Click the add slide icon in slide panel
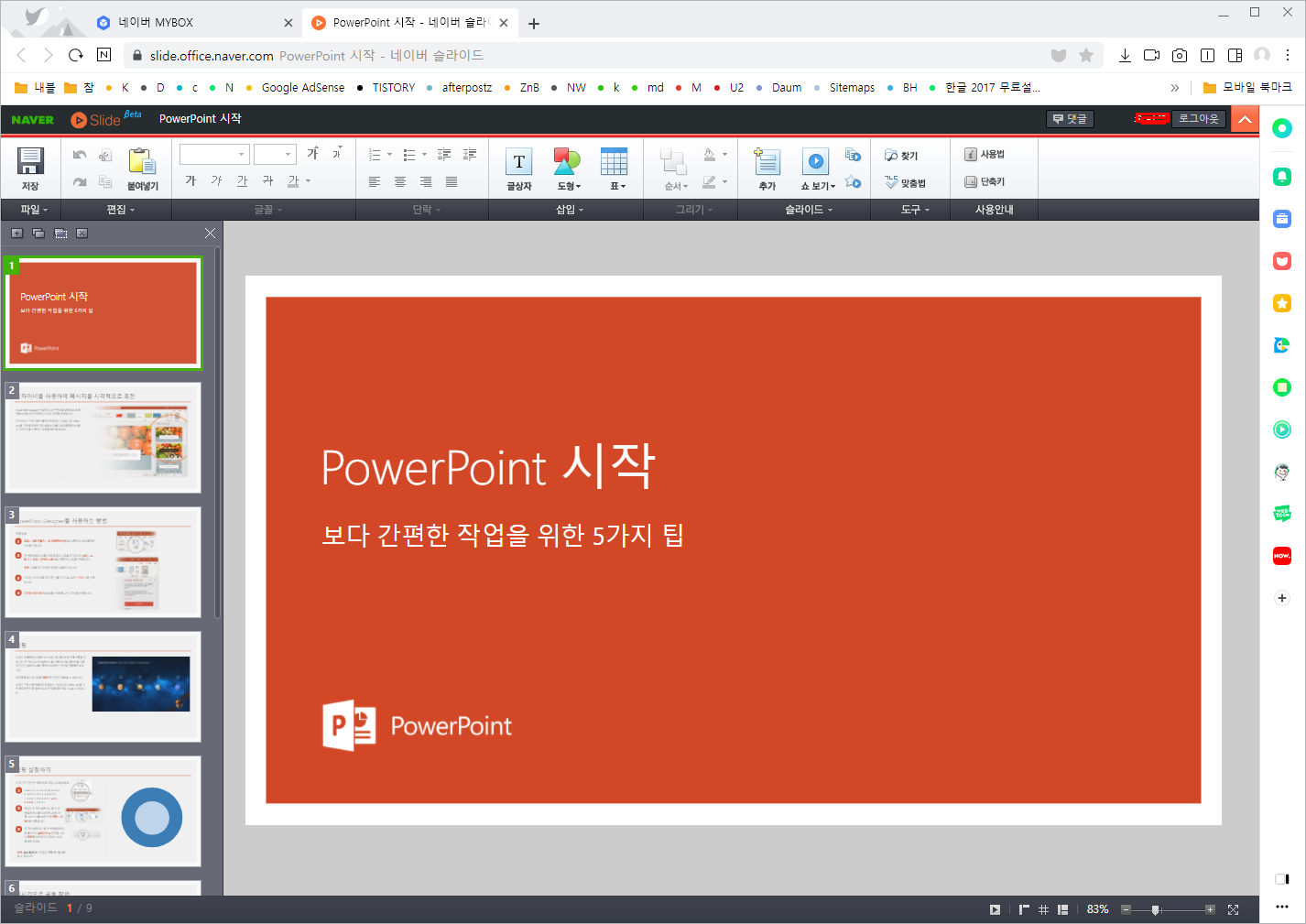1306x924 pixels. pos(16,234)
